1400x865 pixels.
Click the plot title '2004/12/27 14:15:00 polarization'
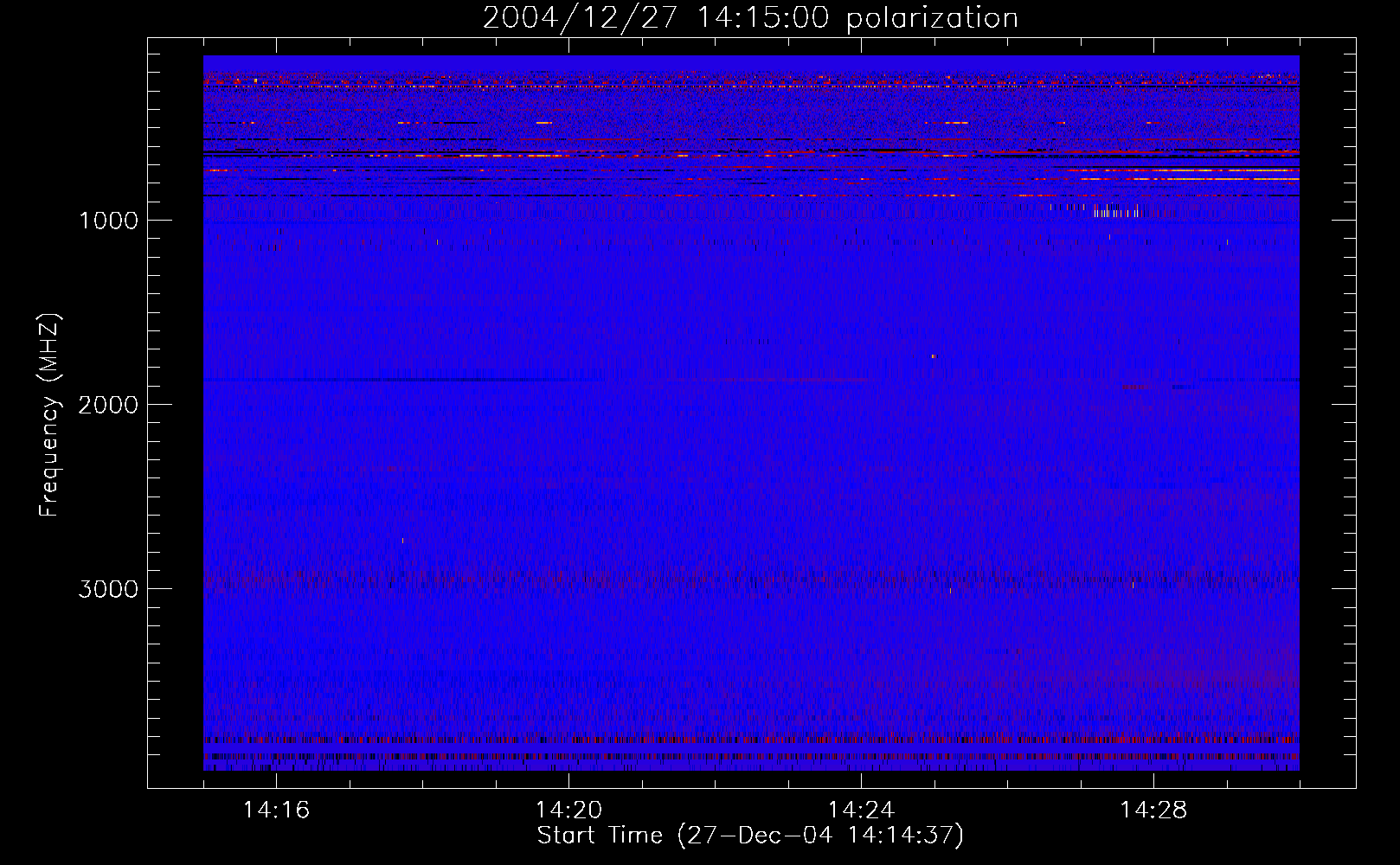[750, 17]
